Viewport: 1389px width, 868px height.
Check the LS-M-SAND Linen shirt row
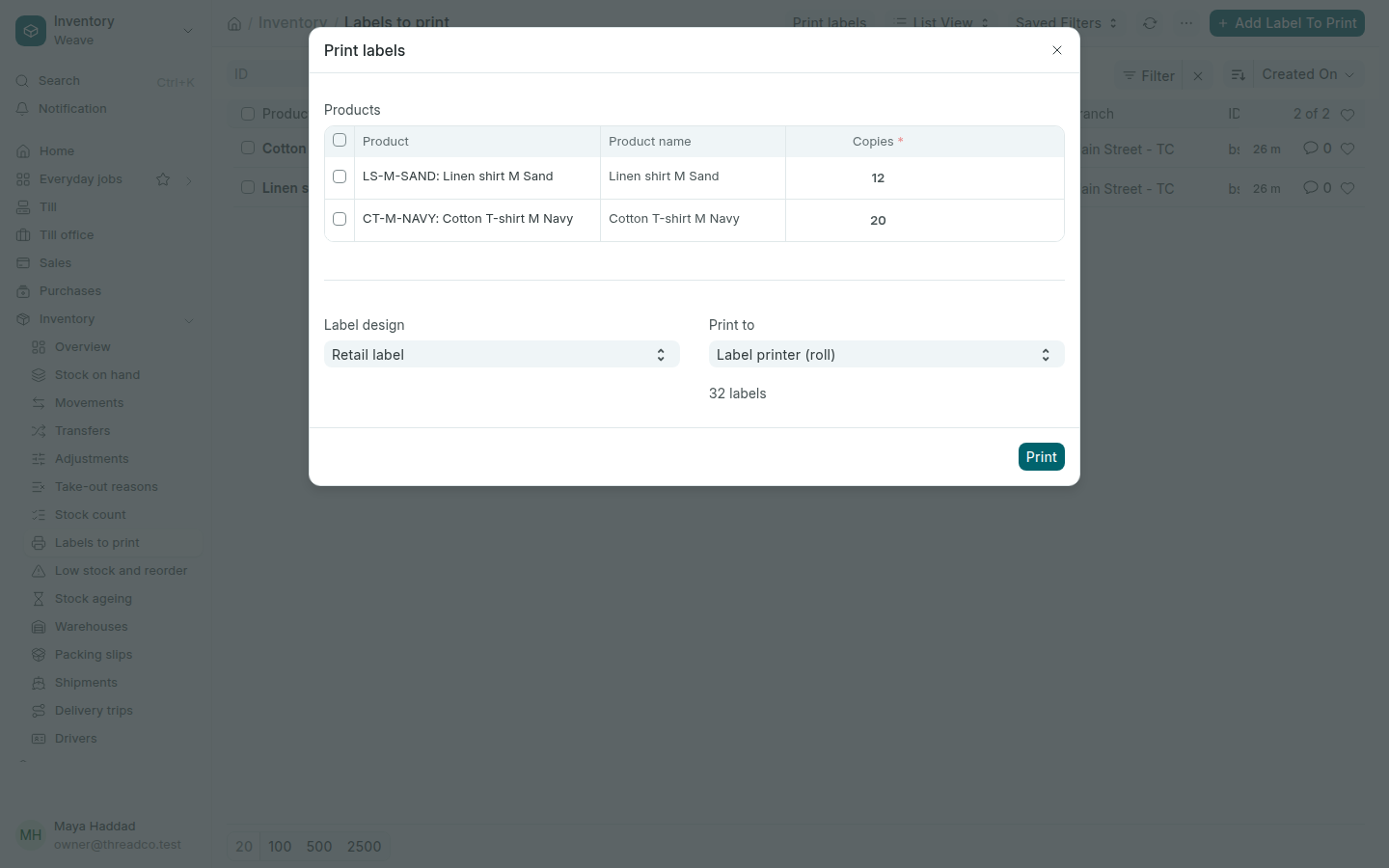[x=340, y=176]
